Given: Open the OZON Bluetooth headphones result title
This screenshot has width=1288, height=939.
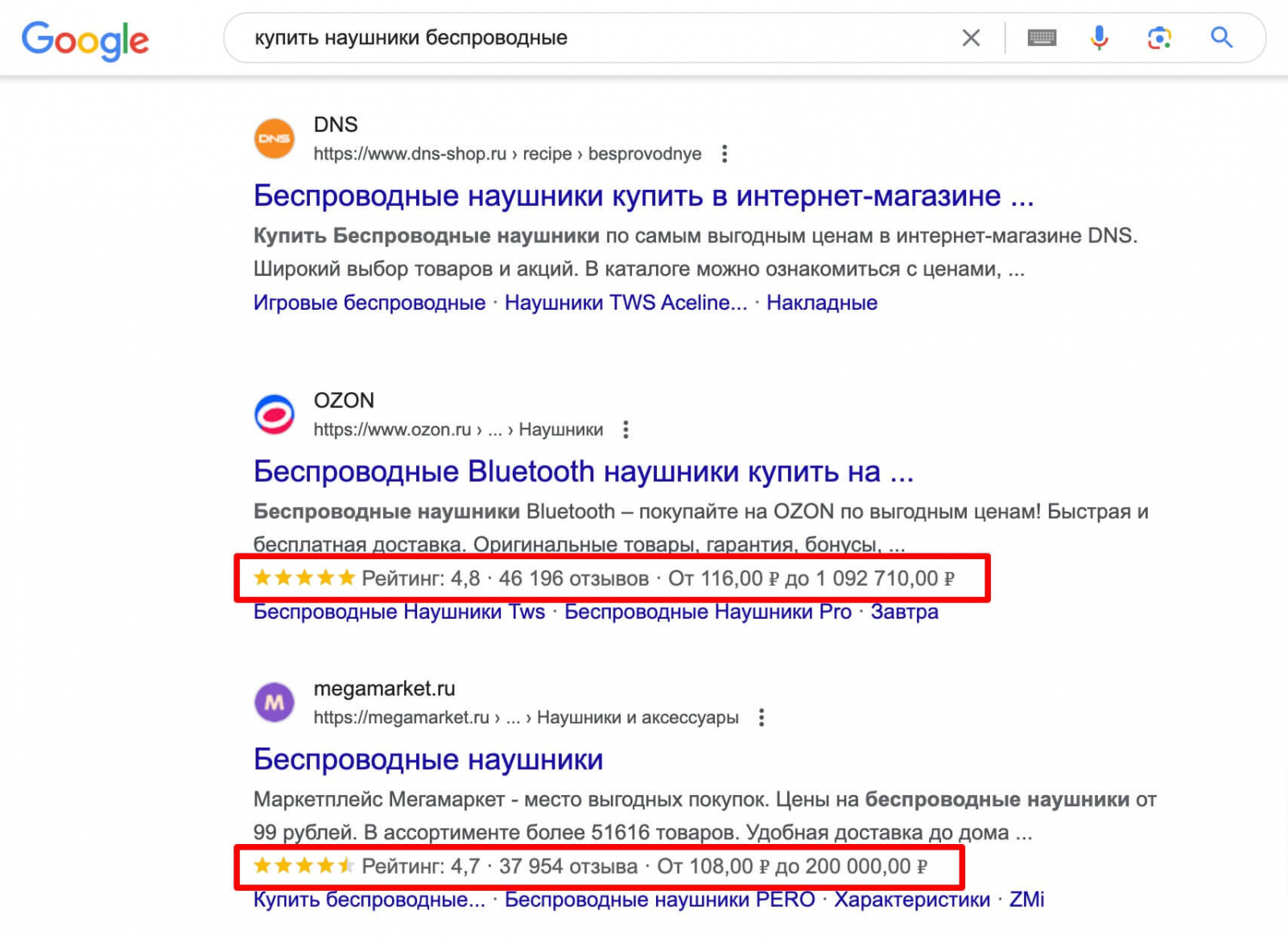Looking at the screenshot, I should pos(583,472).
